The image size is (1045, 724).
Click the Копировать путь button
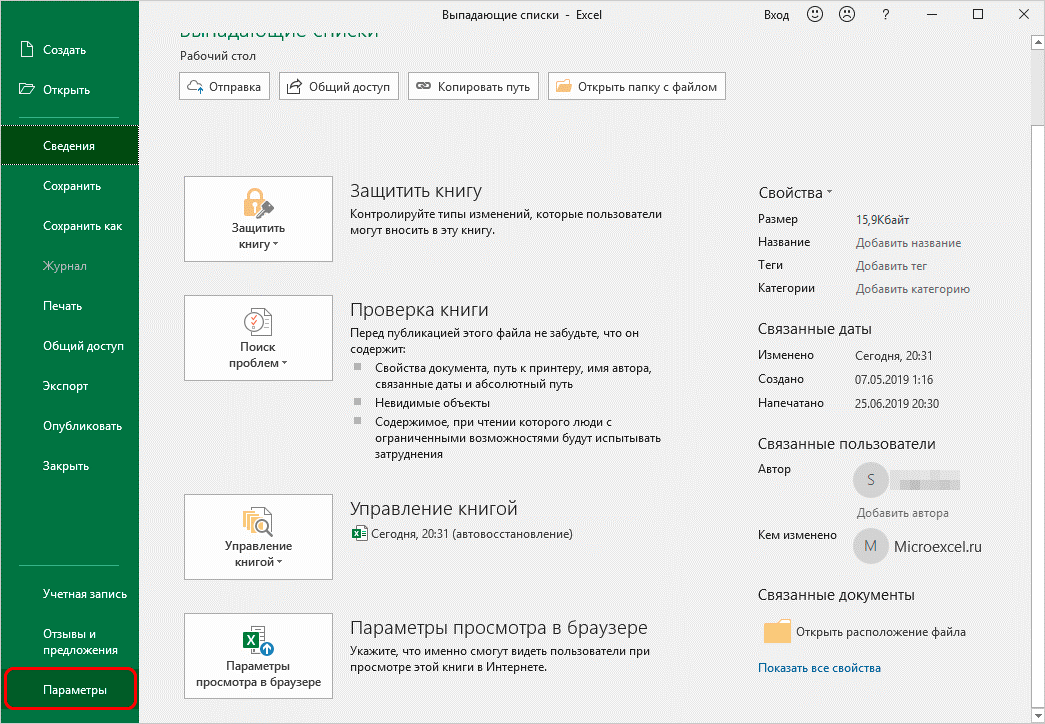coord(473,87)
